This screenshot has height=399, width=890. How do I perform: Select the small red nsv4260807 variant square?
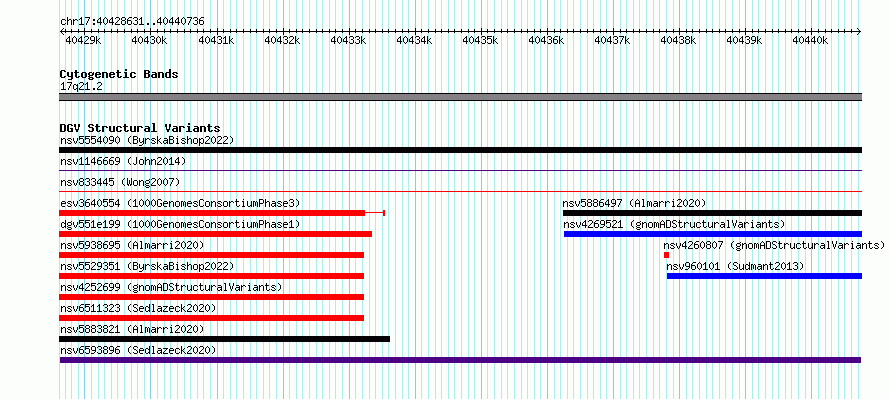point(666,255)
